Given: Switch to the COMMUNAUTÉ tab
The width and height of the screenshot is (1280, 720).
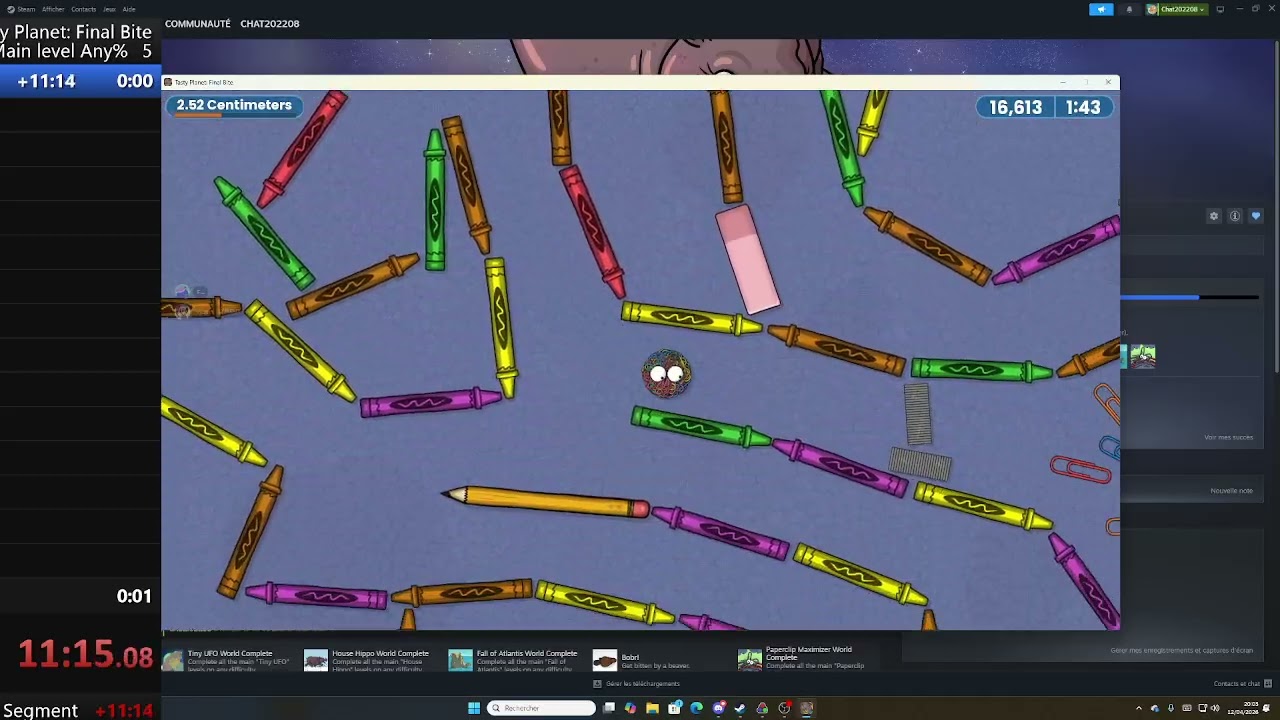Looking at the screenshot, I should [x=198, y=23].
